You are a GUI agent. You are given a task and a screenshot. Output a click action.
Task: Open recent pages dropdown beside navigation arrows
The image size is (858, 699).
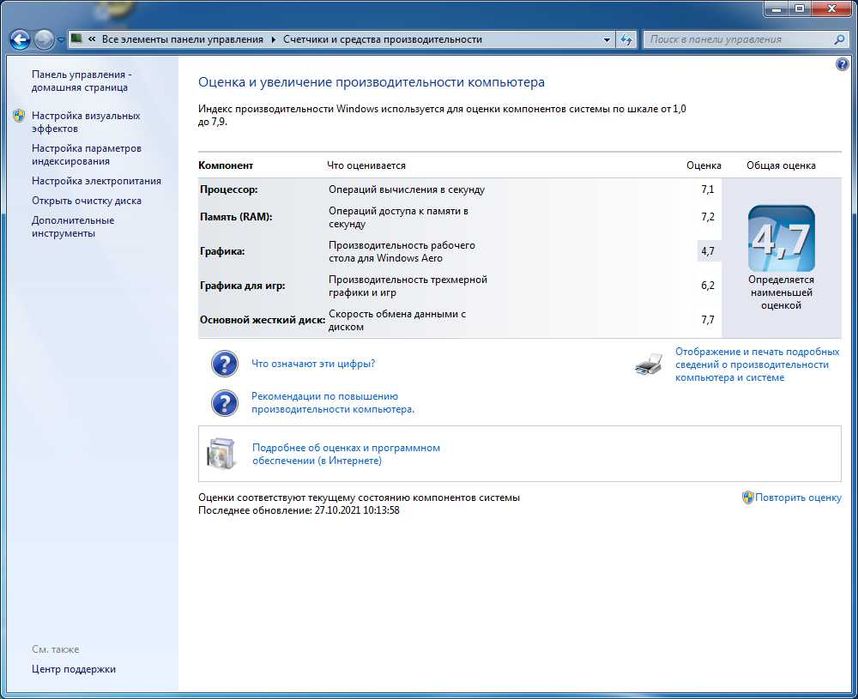pos(61,40)
